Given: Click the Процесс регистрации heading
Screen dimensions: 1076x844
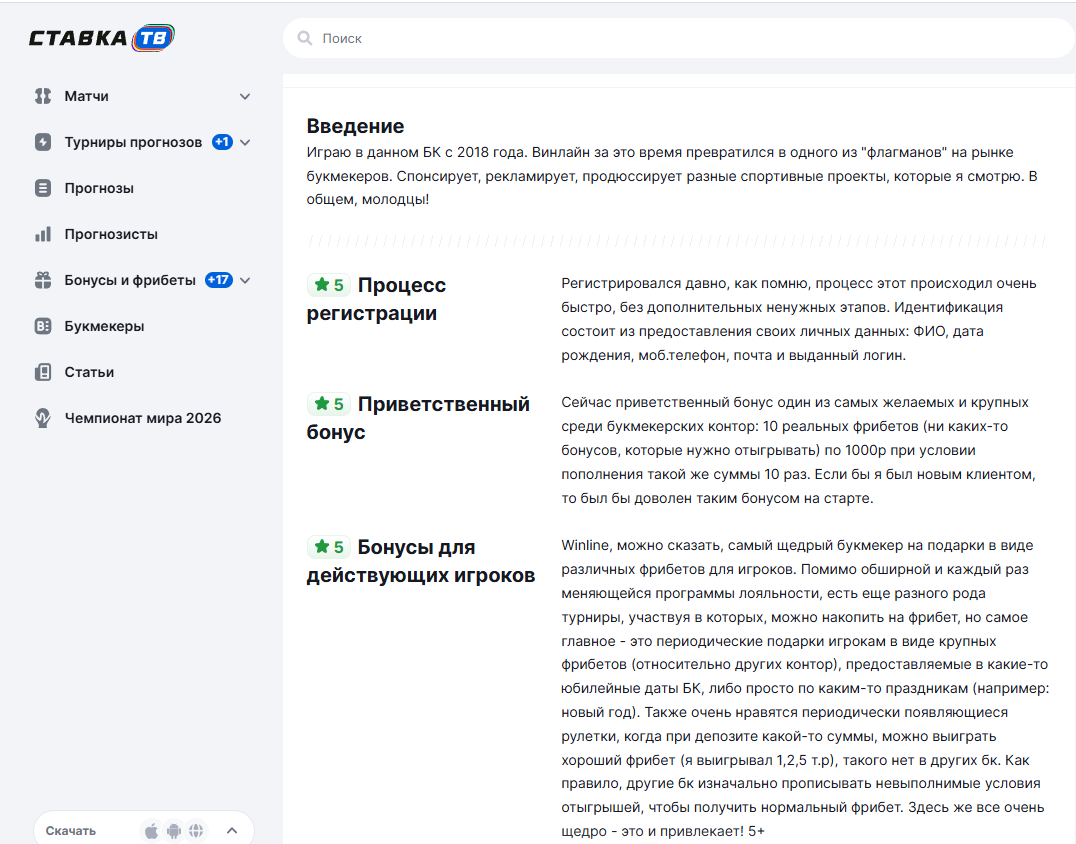Looking at the screenshot, I should click(x=376, y=298).
